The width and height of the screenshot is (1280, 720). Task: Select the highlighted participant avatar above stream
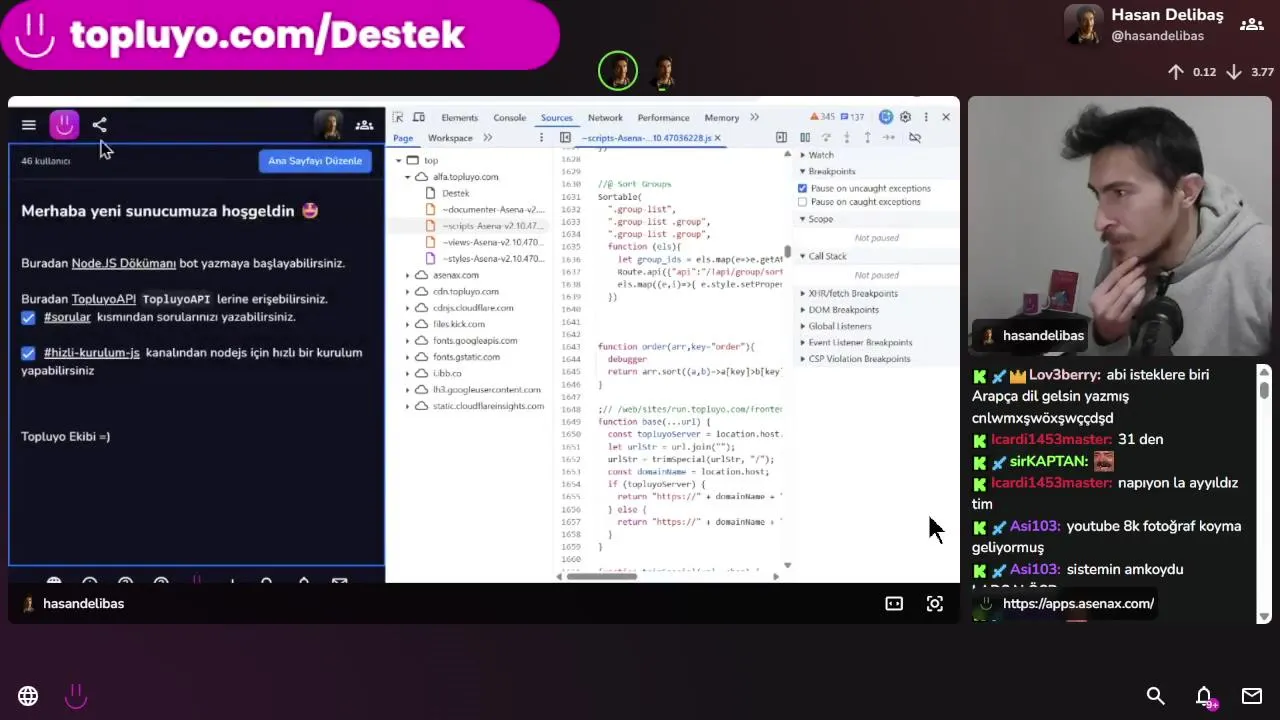[618, 71]
